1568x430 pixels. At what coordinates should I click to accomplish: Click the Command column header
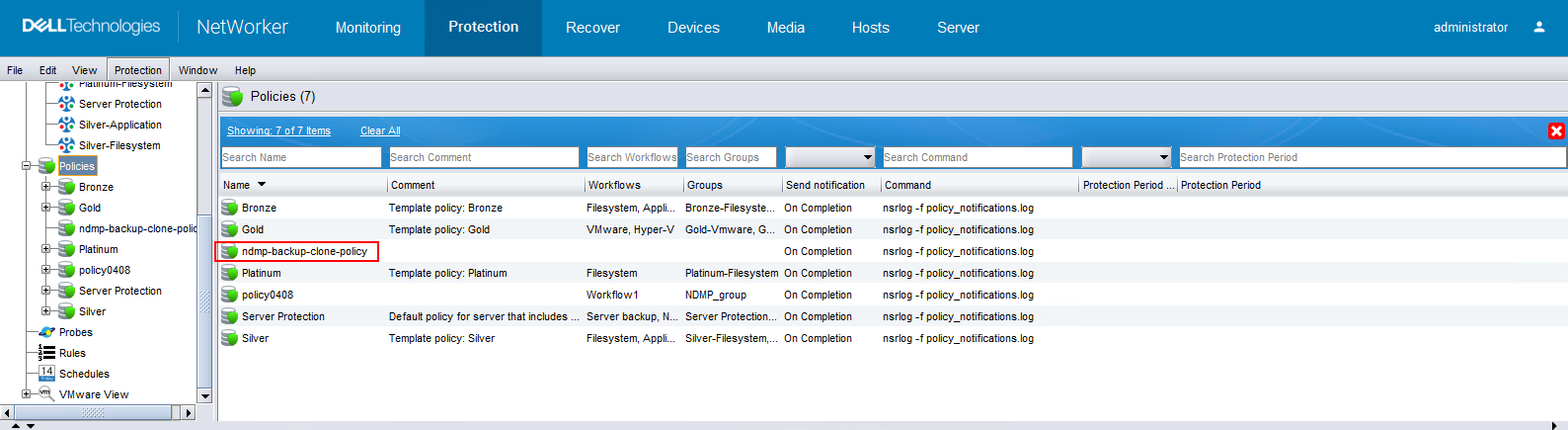980,185
